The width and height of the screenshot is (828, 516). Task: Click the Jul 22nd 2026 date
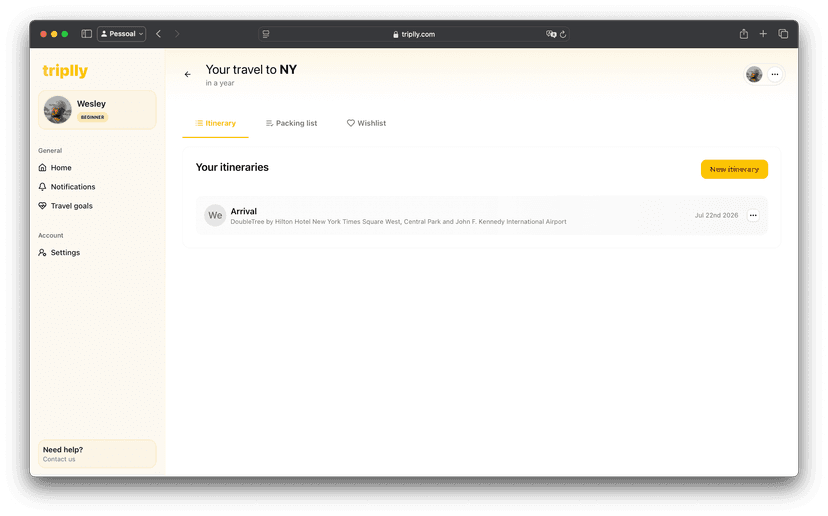pos(716,215)
